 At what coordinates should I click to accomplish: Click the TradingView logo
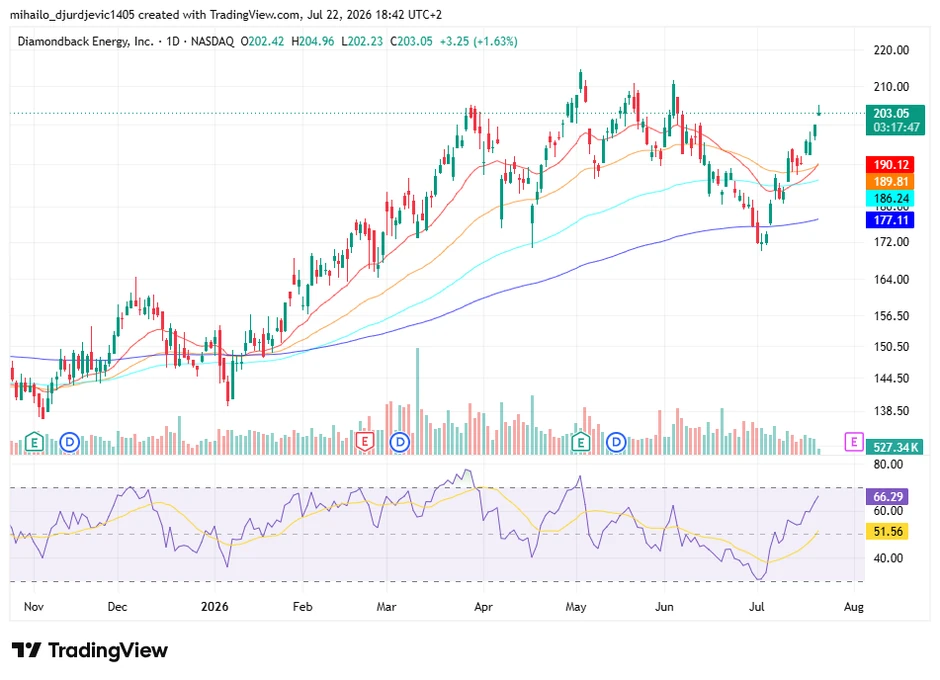click(x=90, y=650)
